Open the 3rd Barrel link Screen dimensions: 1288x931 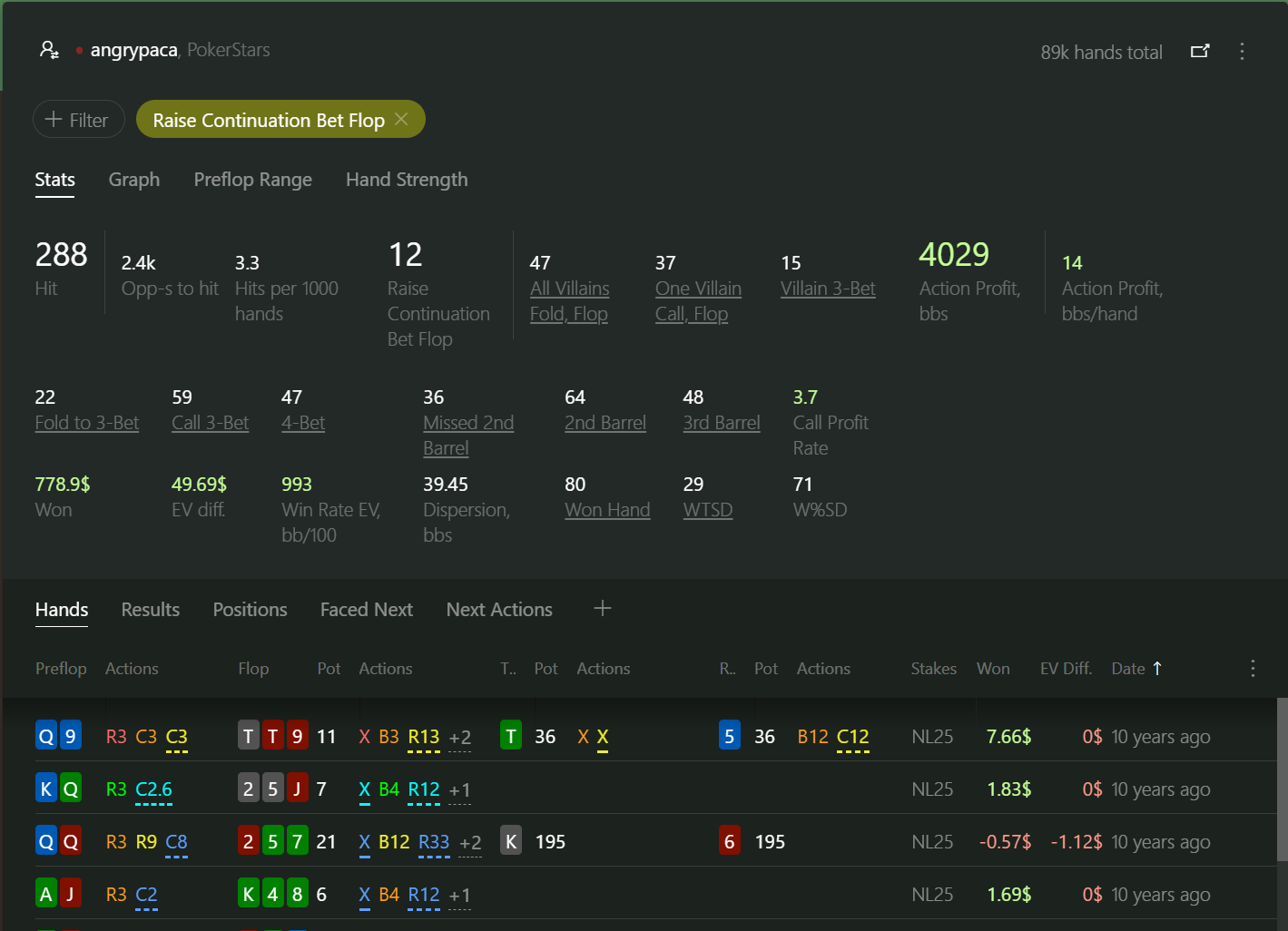point(722,423)
